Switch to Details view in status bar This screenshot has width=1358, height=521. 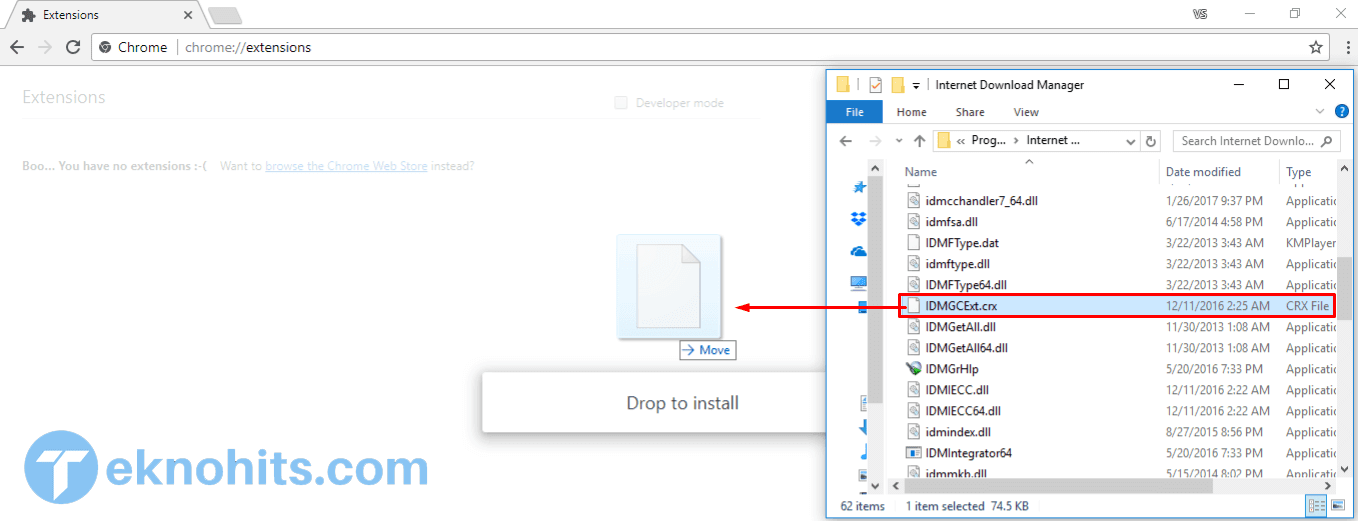point(1317,506)
